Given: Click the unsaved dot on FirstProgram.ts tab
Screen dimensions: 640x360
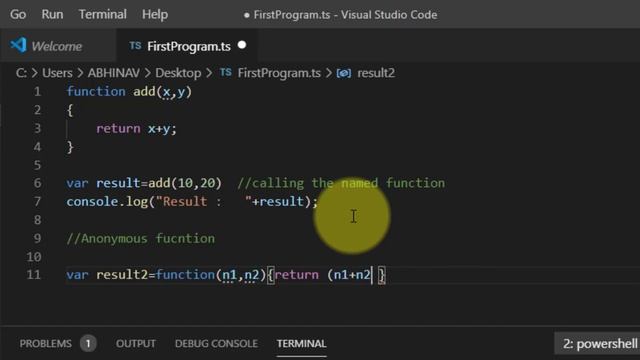Looking at the screenshot, I should click(242, 45).
